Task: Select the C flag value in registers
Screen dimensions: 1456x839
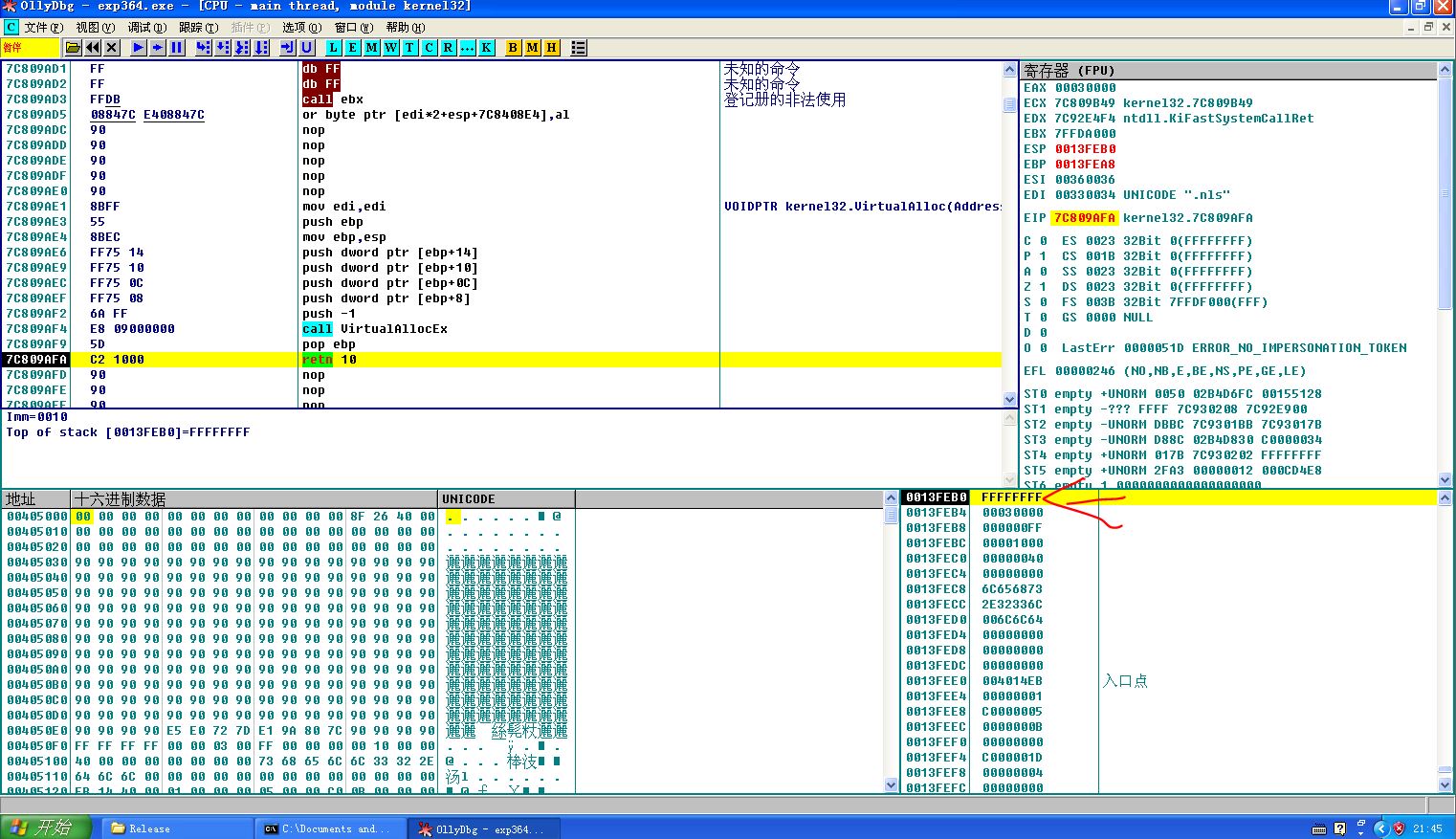Action: (1044, 241)
